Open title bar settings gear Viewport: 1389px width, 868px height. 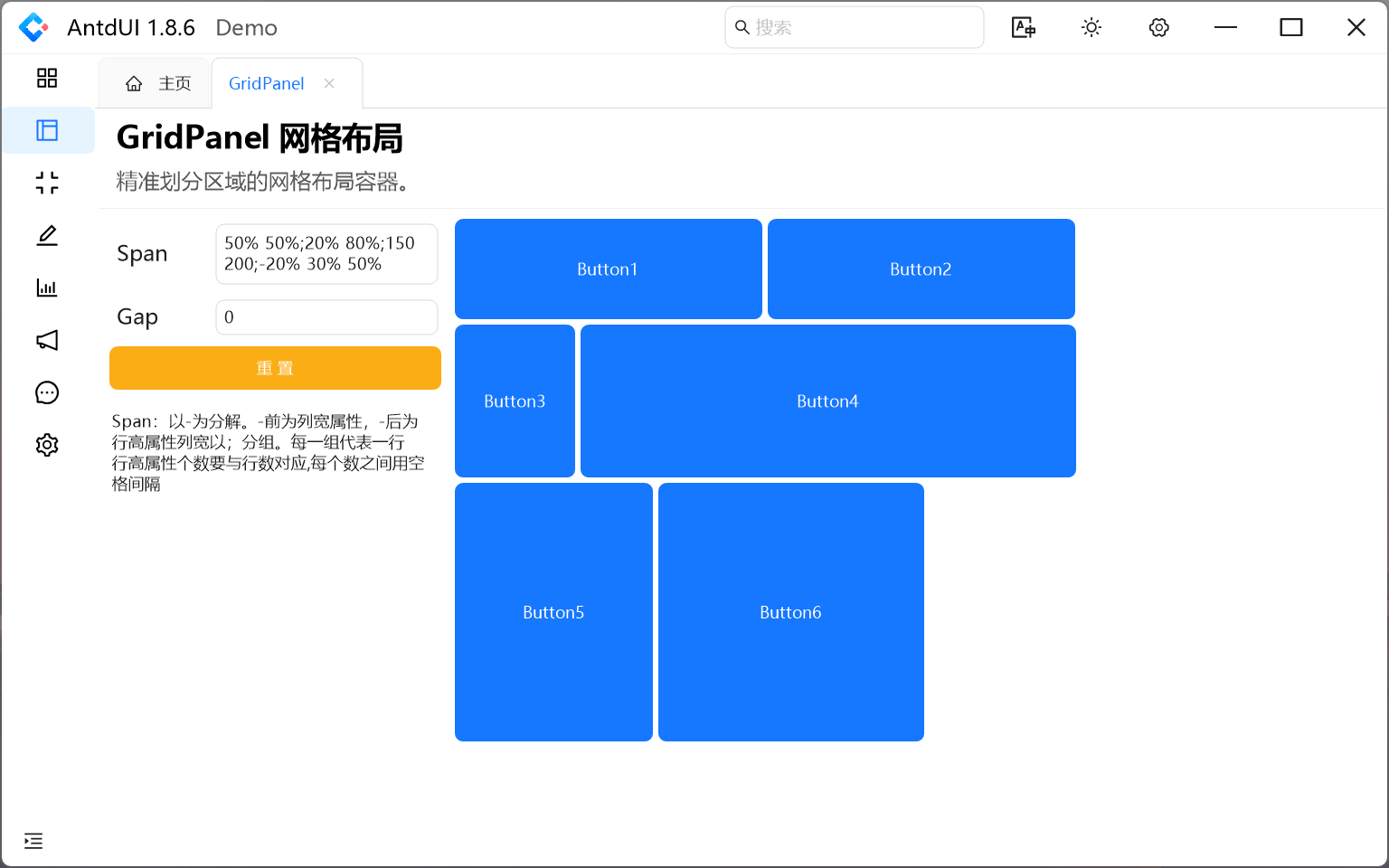point(1159,27)
